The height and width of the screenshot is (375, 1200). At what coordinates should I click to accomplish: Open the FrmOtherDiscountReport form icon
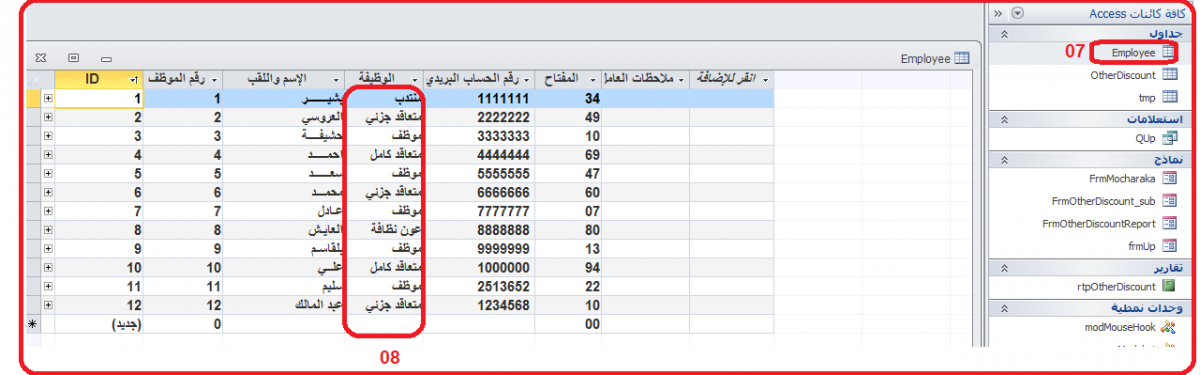pos(1169,224)
